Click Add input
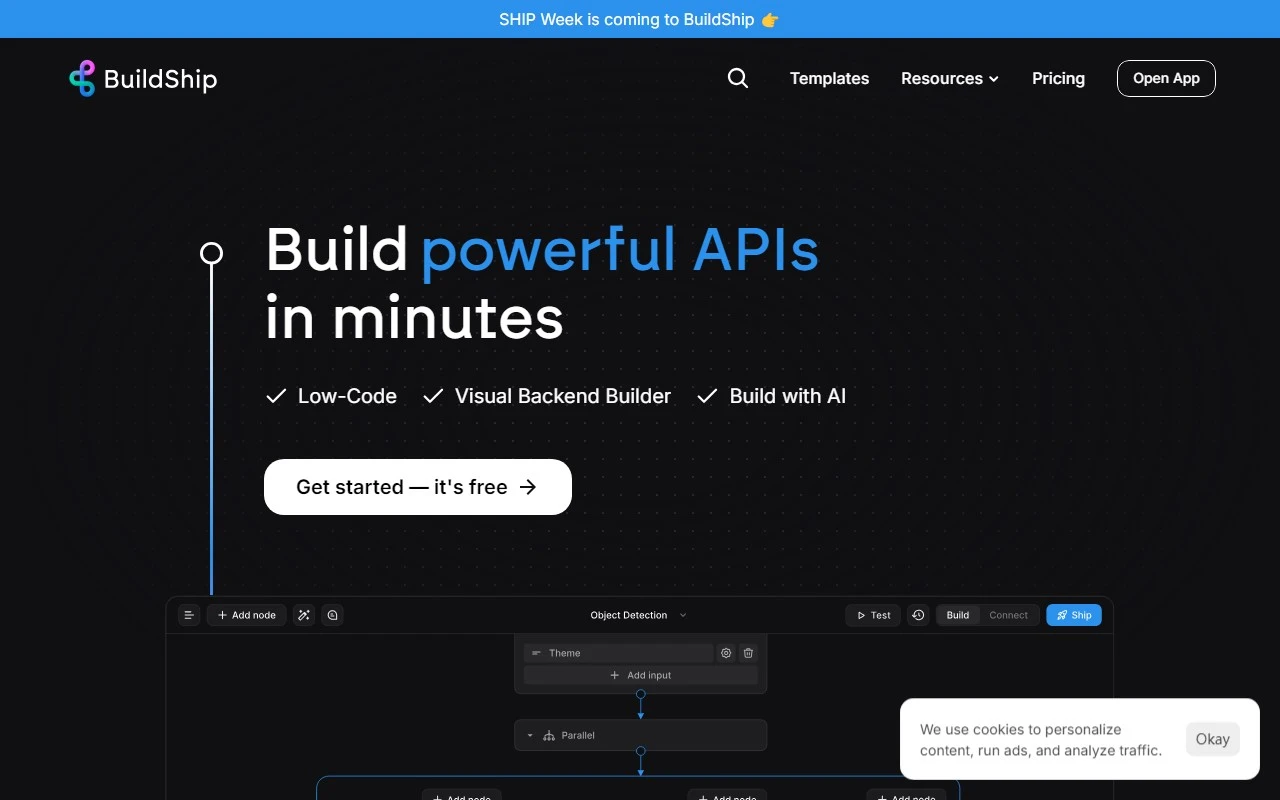 pyautogui.click(x=640, y=675)
